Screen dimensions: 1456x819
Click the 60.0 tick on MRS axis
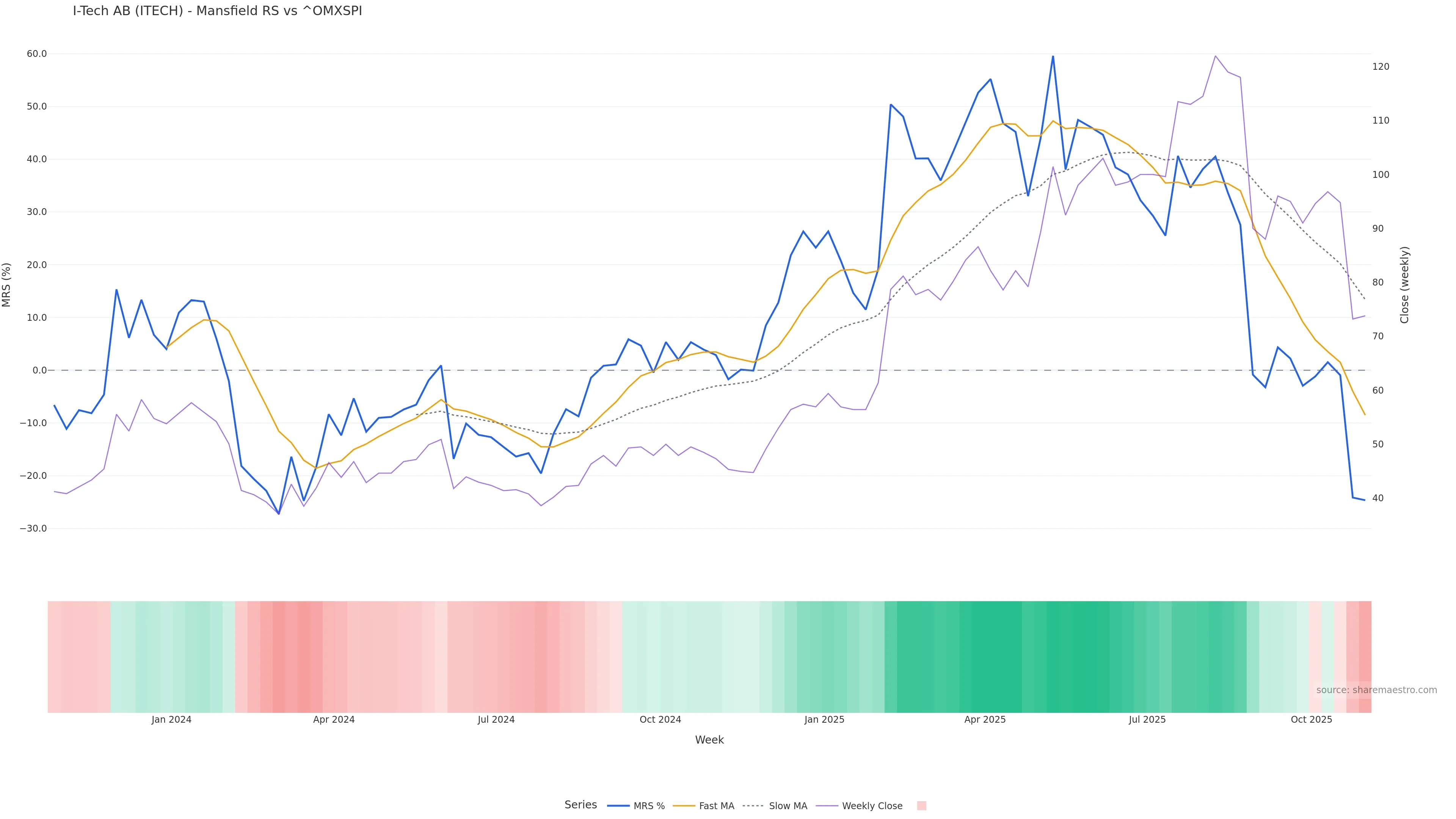pos(37,54)
